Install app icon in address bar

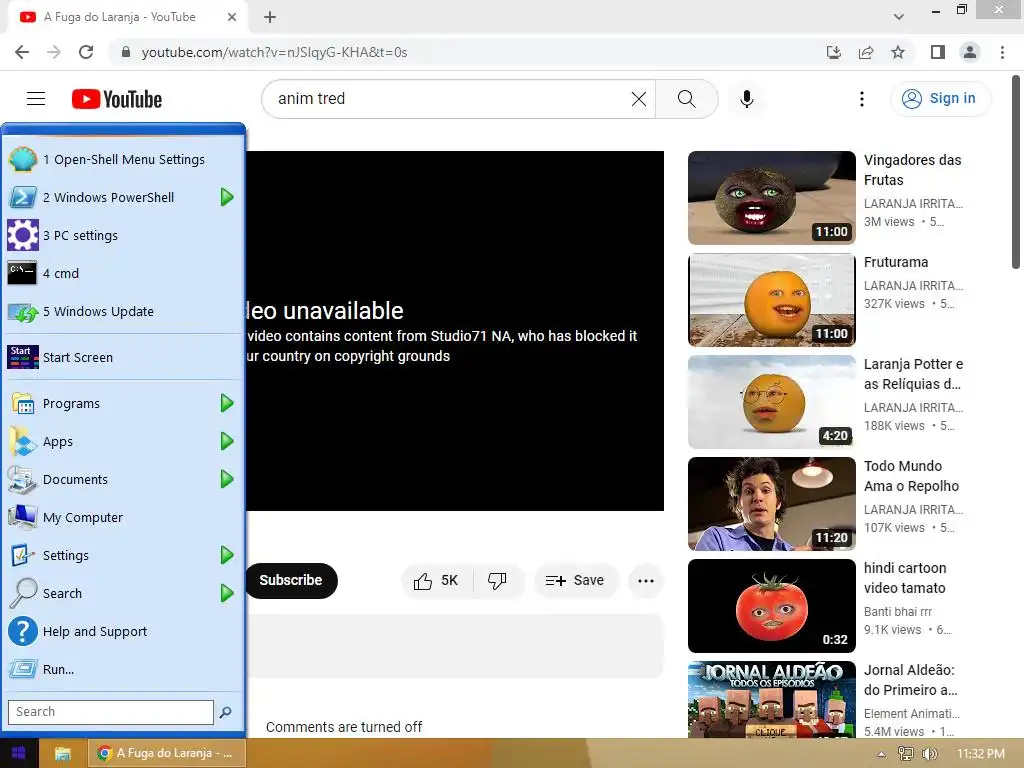click(x=834, y=52)
